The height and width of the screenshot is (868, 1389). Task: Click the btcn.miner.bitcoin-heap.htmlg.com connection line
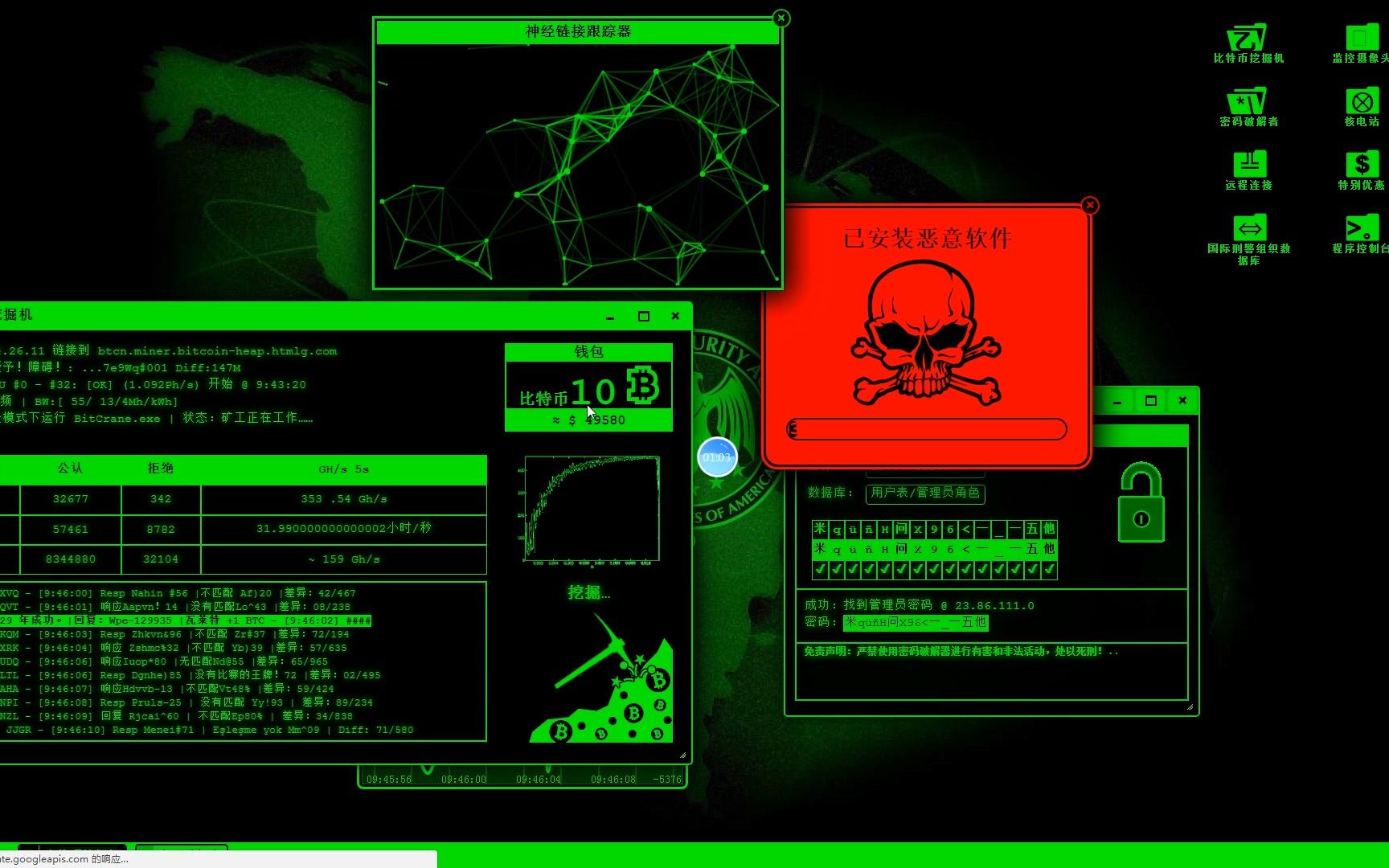coord(169,351)
